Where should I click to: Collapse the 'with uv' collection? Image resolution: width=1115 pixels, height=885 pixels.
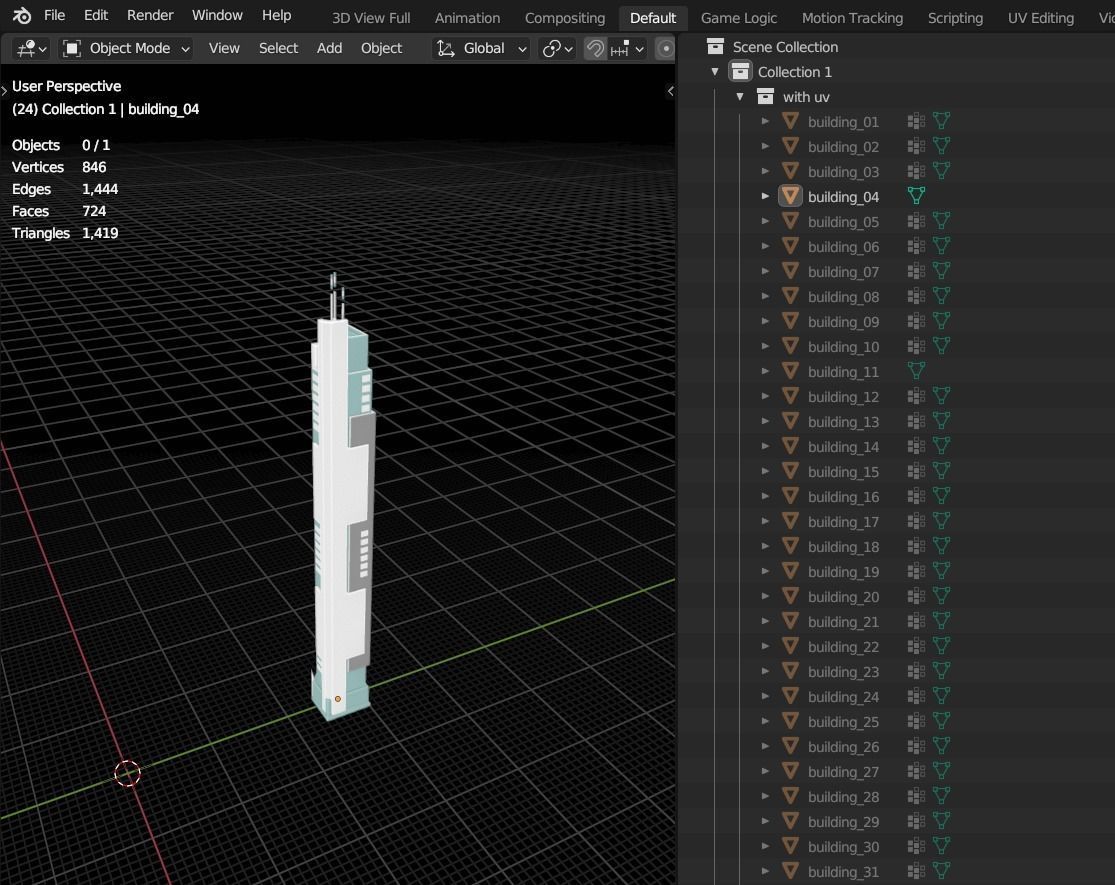740,97
